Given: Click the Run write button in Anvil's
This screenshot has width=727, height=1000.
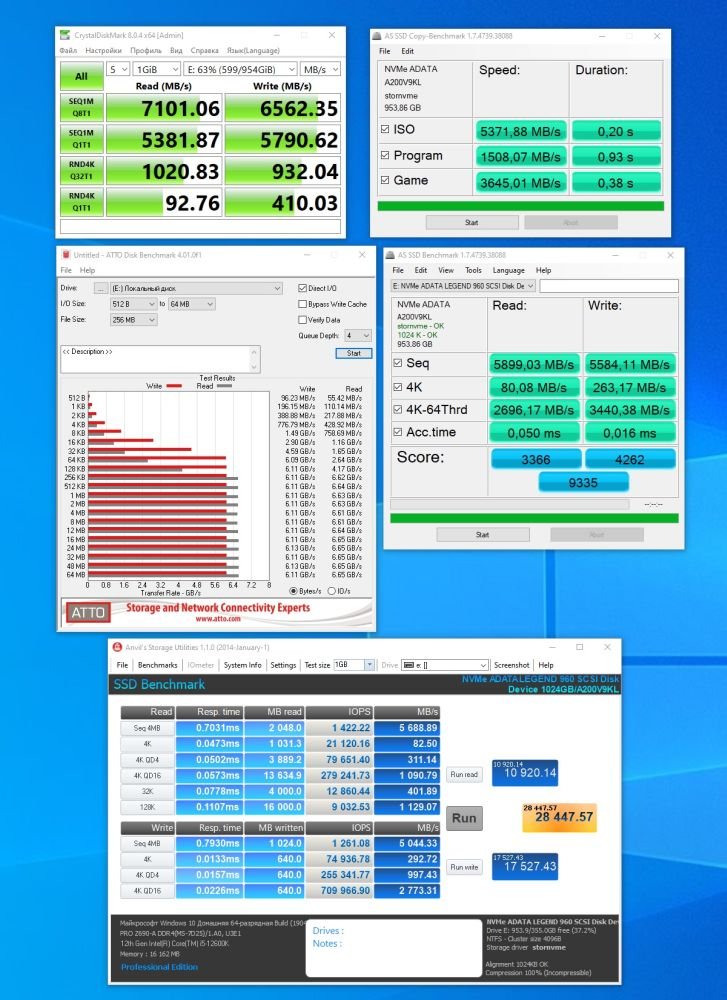Looking at the screenshot, I should coord(464,867).
